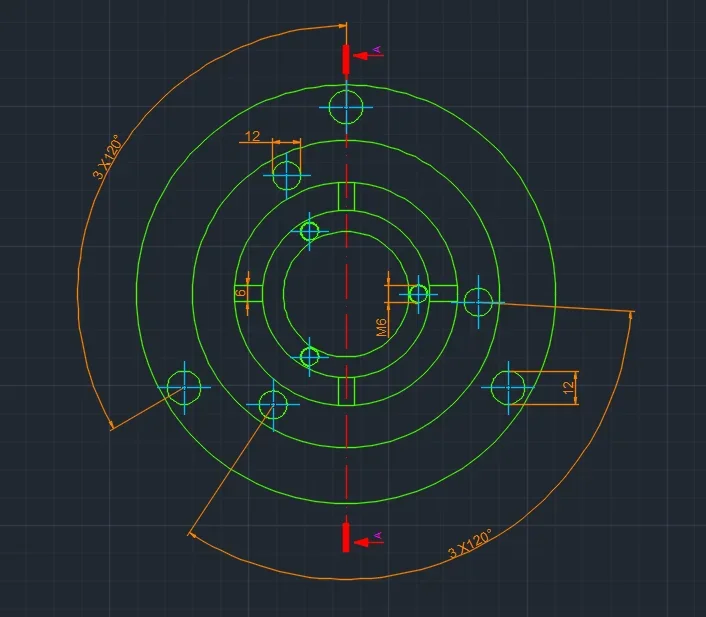This screenshot has height=617, width=706.
Task: Select the thick red section mark at top
Action: coord(346,59)
